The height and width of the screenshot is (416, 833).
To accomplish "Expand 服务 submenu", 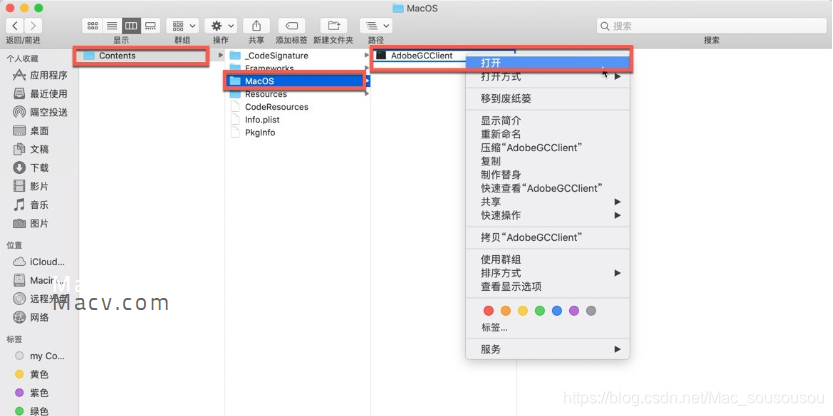I will coord(547,350).
